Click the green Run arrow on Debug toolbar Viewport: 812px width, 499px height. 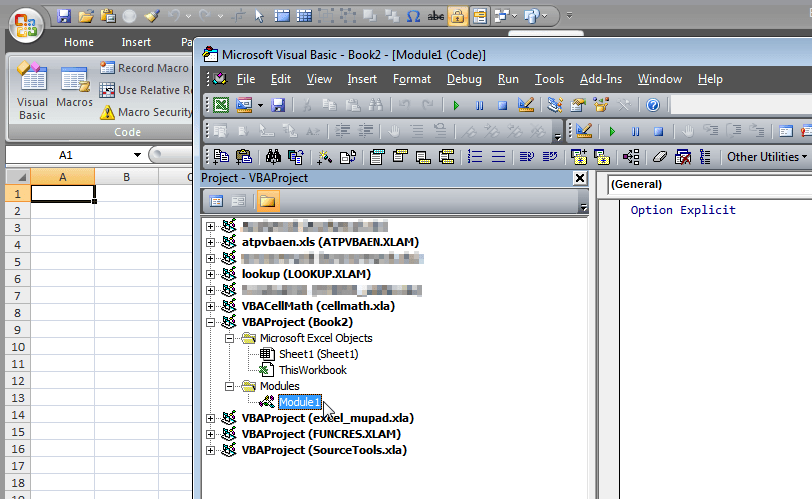pyautogui.click(x=612, y=131)
